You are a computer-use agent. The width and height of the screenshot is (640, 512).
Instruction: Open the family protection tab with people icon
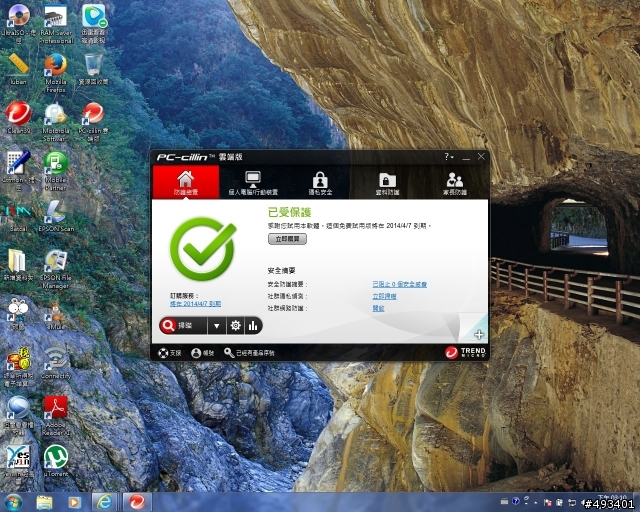tap(455, 183)
